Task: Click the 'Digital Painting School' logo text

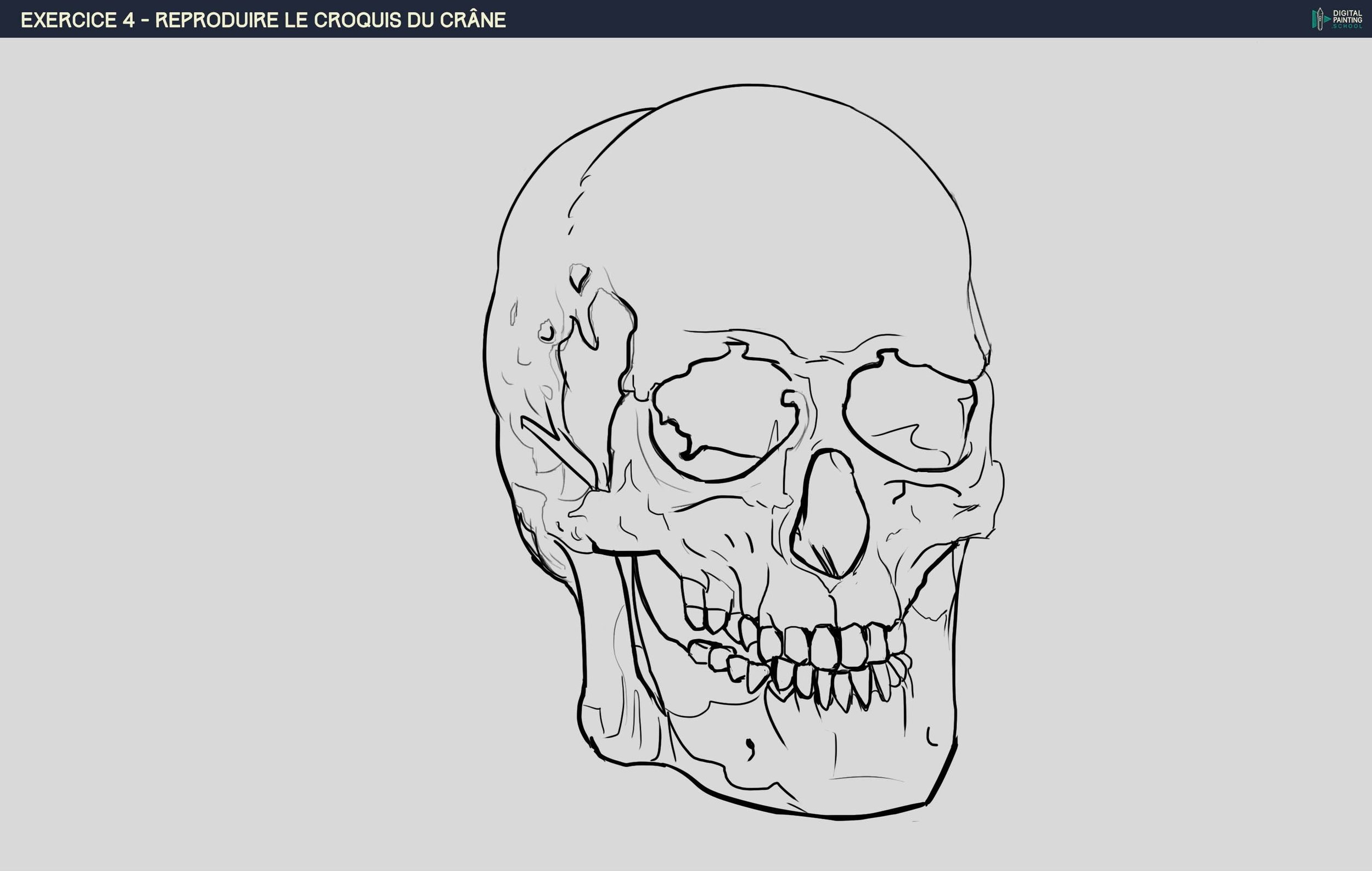Action: (1347, 19)
